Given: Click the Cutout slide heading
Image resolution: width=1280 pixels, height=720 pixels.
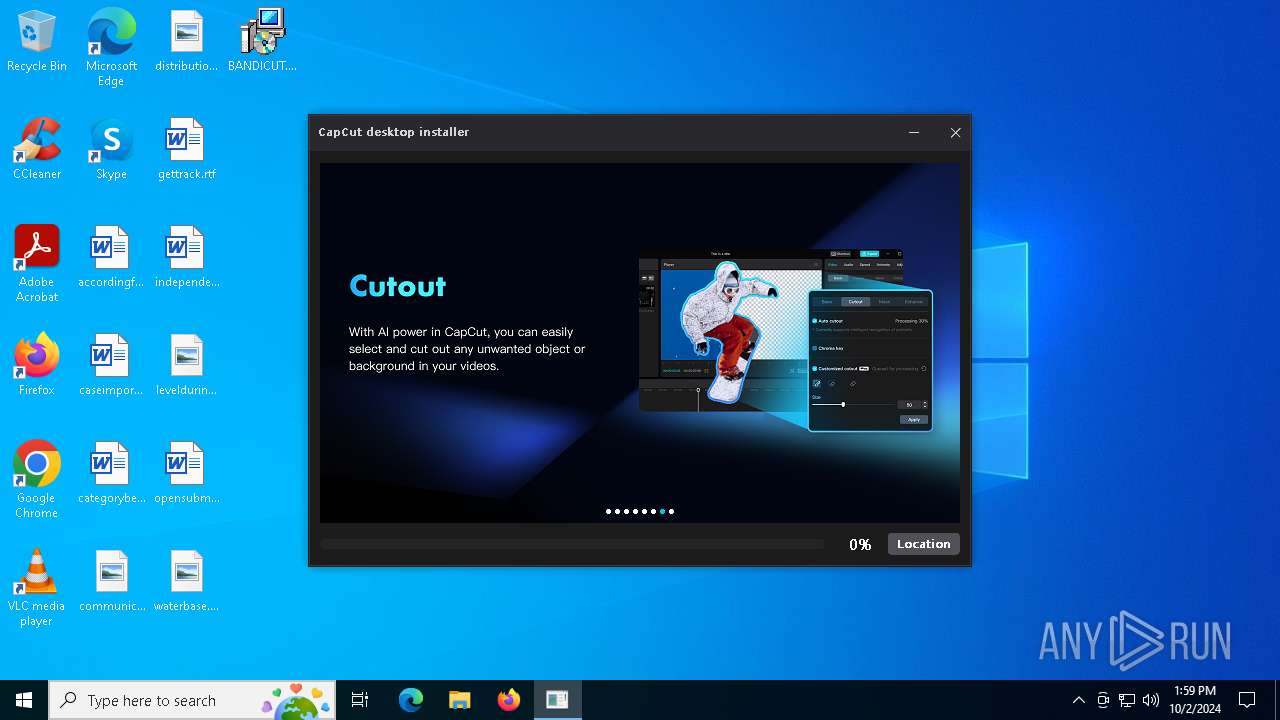Looking at the screenshot, I should click(398, 286).
